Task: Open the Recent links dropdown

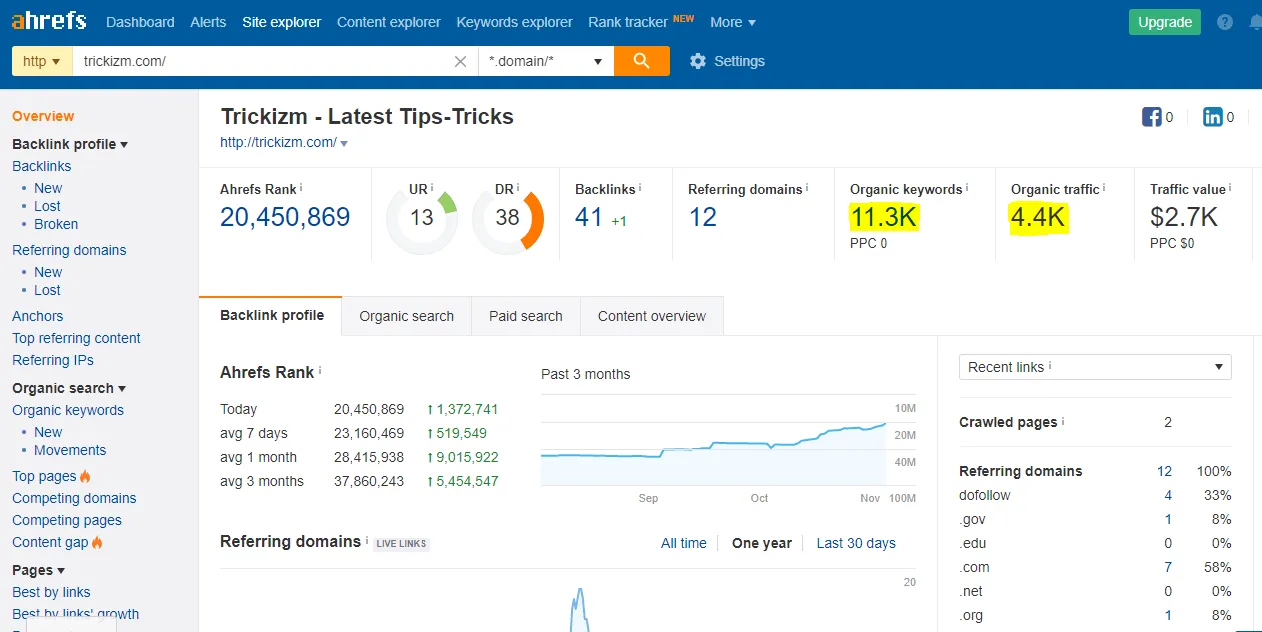Action: (1095, 367)
